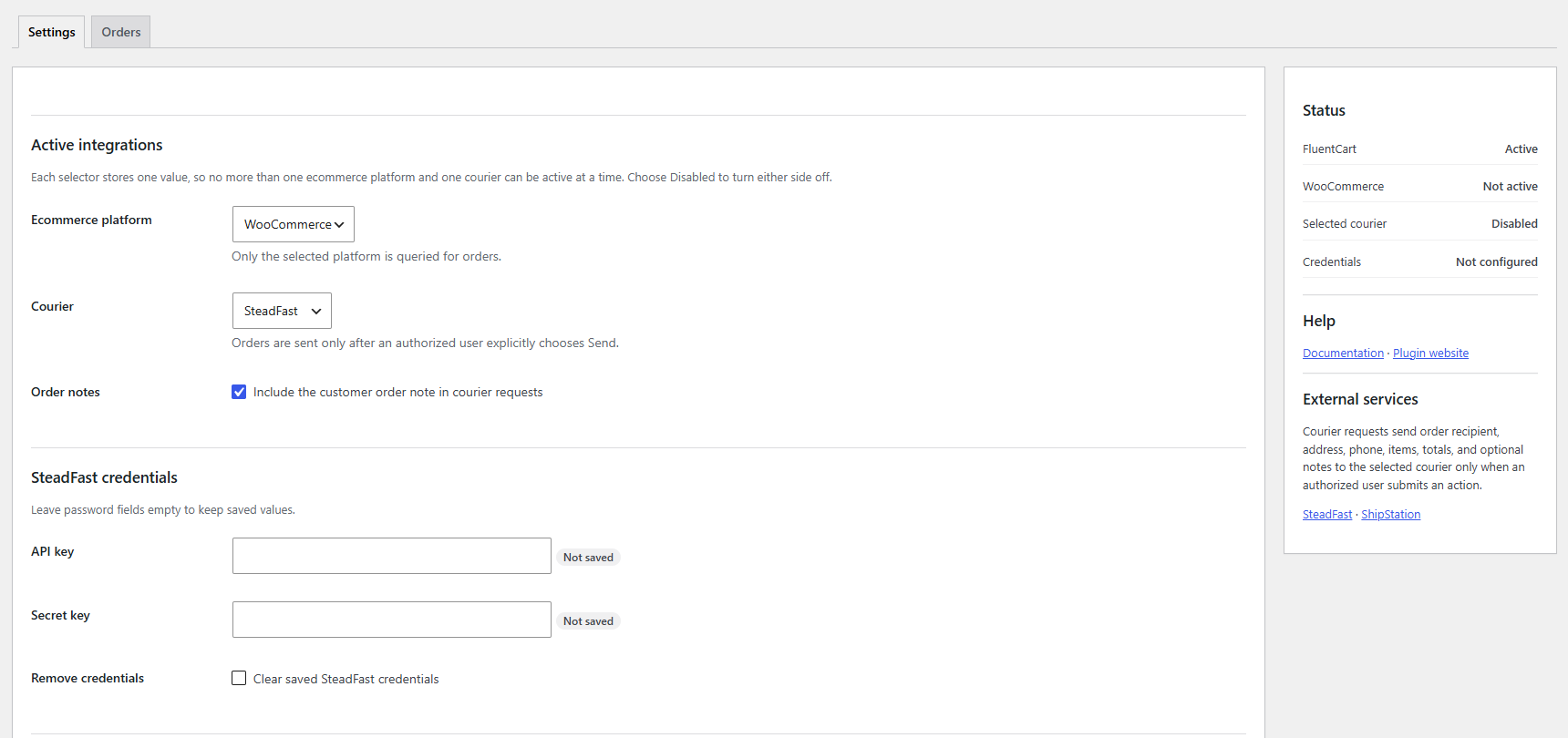Screen dimensions: 1568x738
Task: Click the 'Active' FluentCart status value
Action: 1521,149
